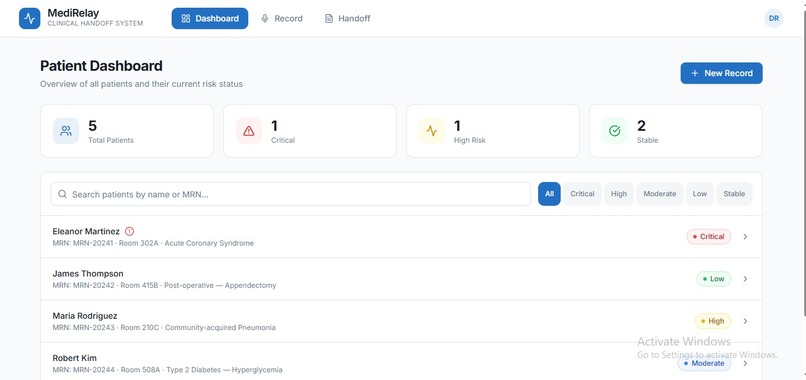Open James Thompson patient name

[88, 274]
